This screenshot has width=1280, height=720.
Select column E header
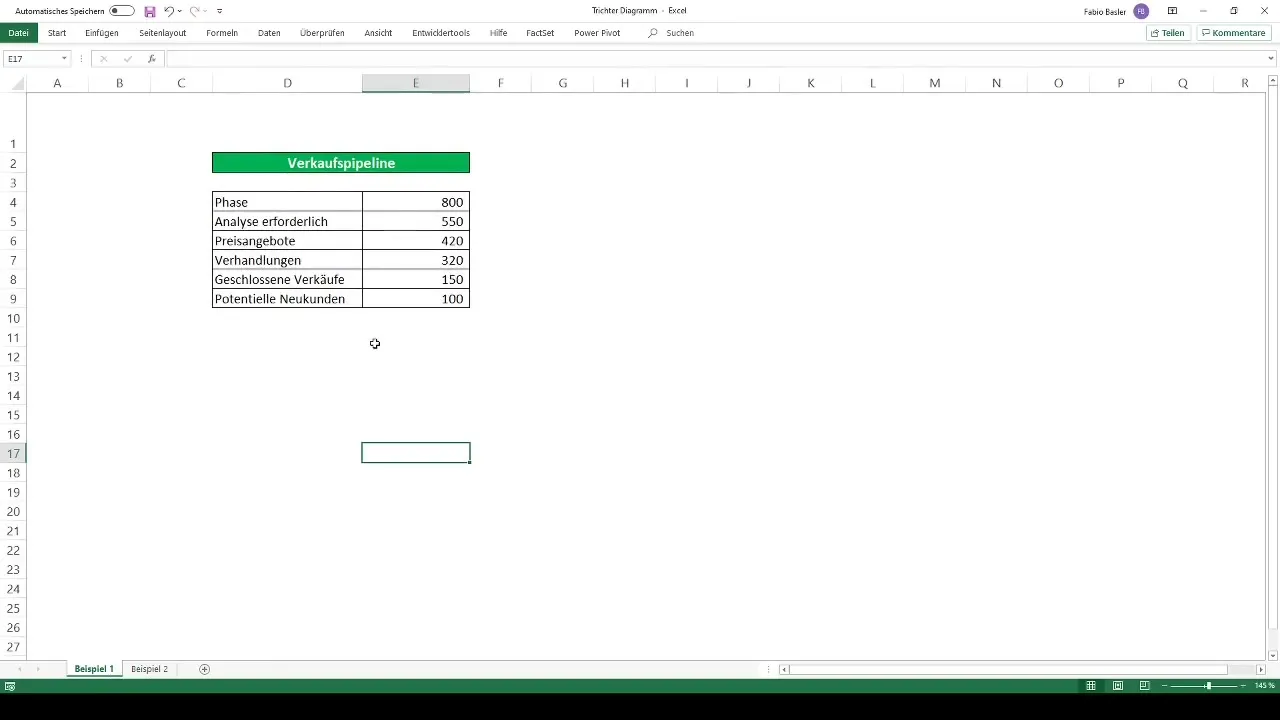click(416, 83)
